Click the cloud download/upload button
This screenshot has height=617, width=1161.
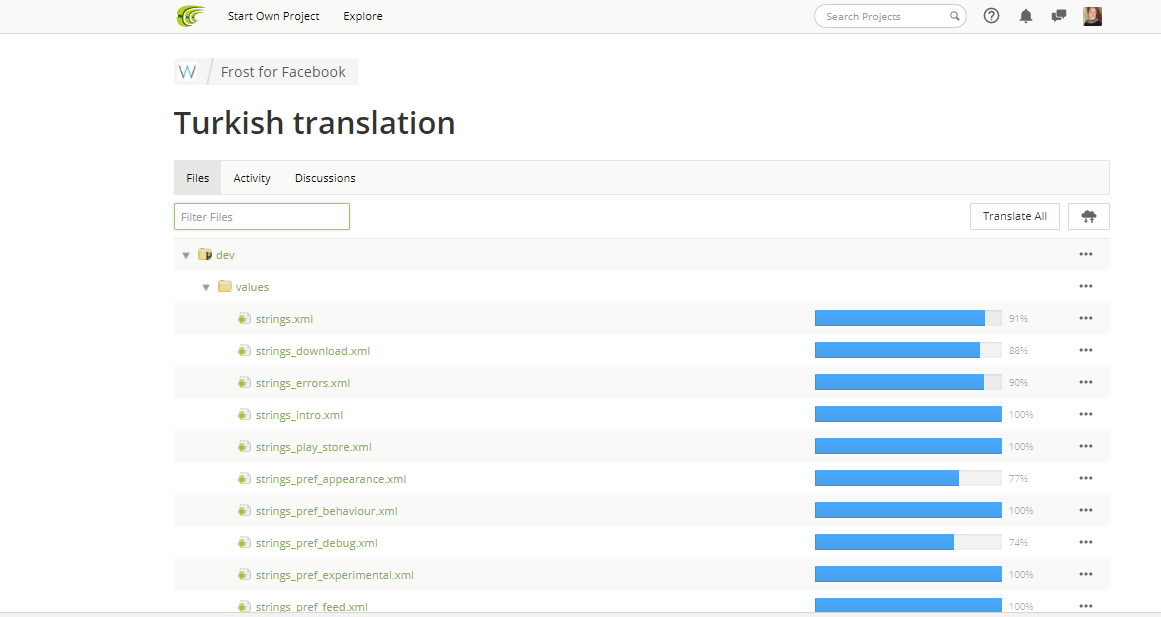pos(1088,216)
